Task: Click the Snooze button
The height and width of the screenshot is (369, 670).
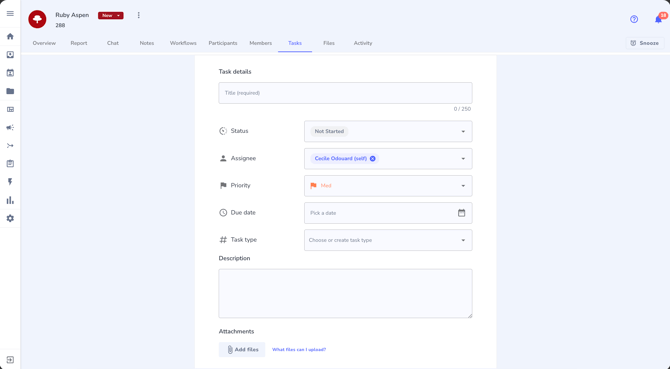Action: tap(645, 43)
